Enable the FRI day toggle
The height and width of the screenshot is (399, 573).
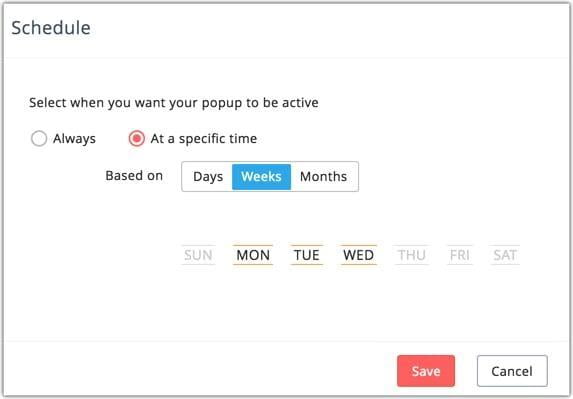459,255
